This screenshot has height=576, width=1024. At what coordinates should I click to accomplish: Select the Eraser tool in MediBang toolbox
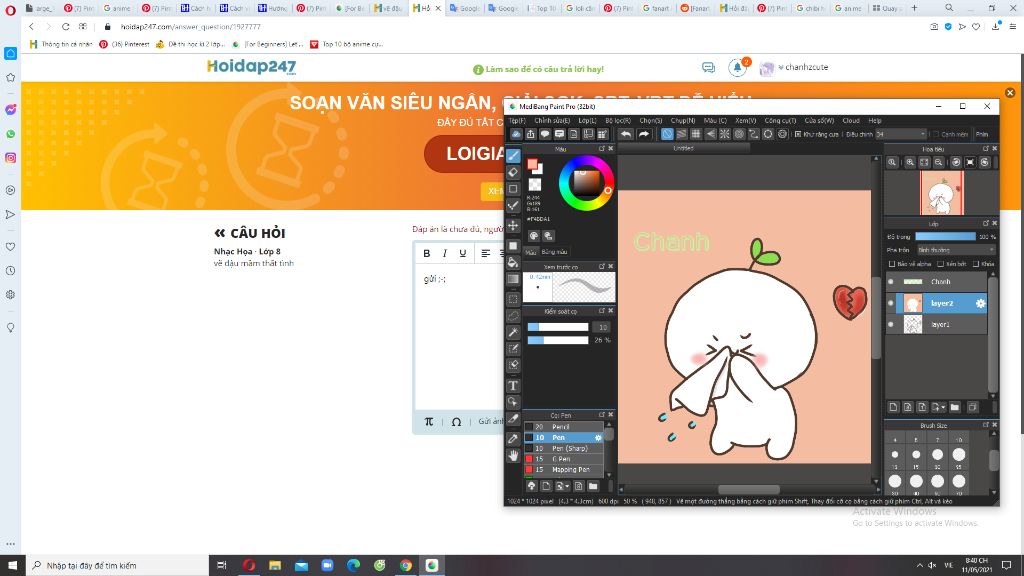click(513, 172)
